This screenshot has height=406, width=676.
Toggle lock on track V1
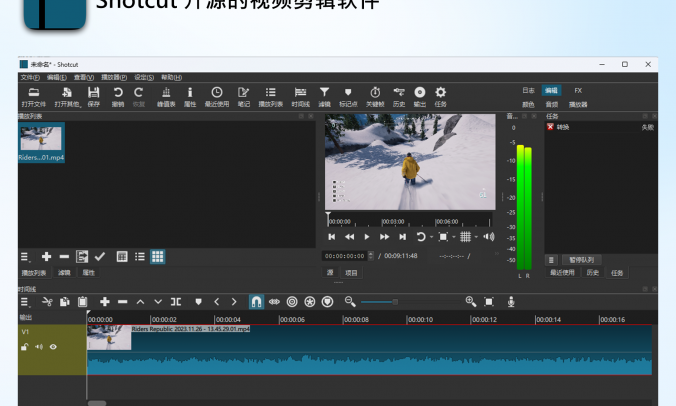click(25, 347)
